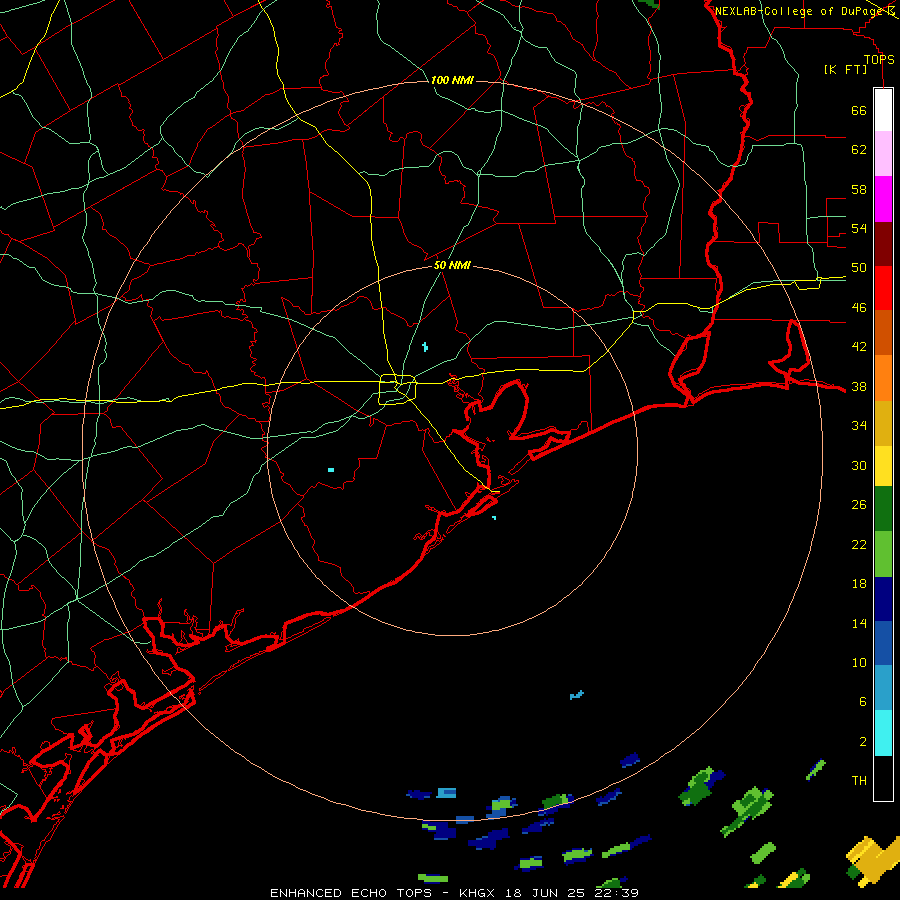Select the dark red legend segment
The image size is (900, 900).
tap(883, 244)
